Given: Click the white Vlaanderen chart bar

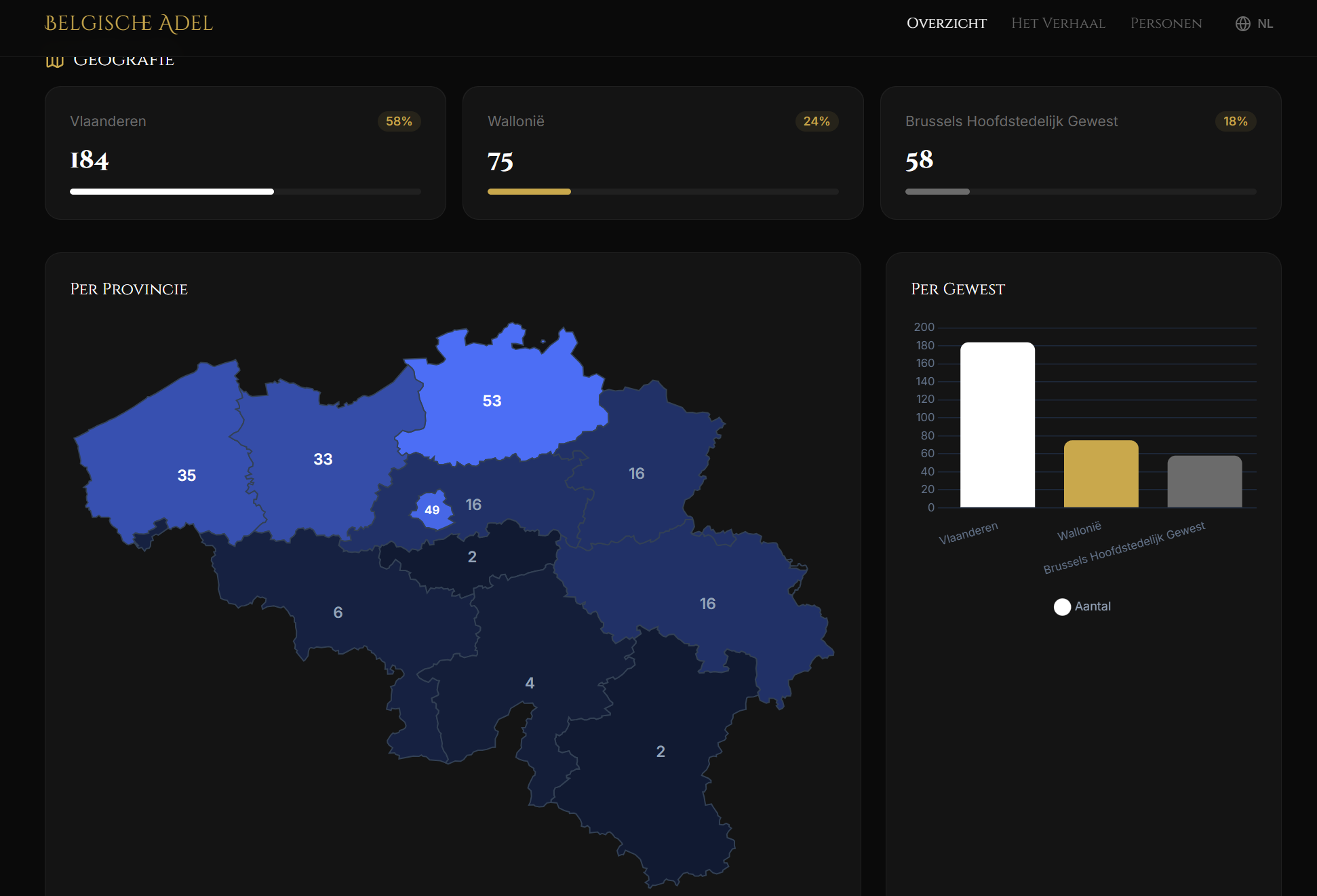Looking at the screenshot, I should (997, 425).
